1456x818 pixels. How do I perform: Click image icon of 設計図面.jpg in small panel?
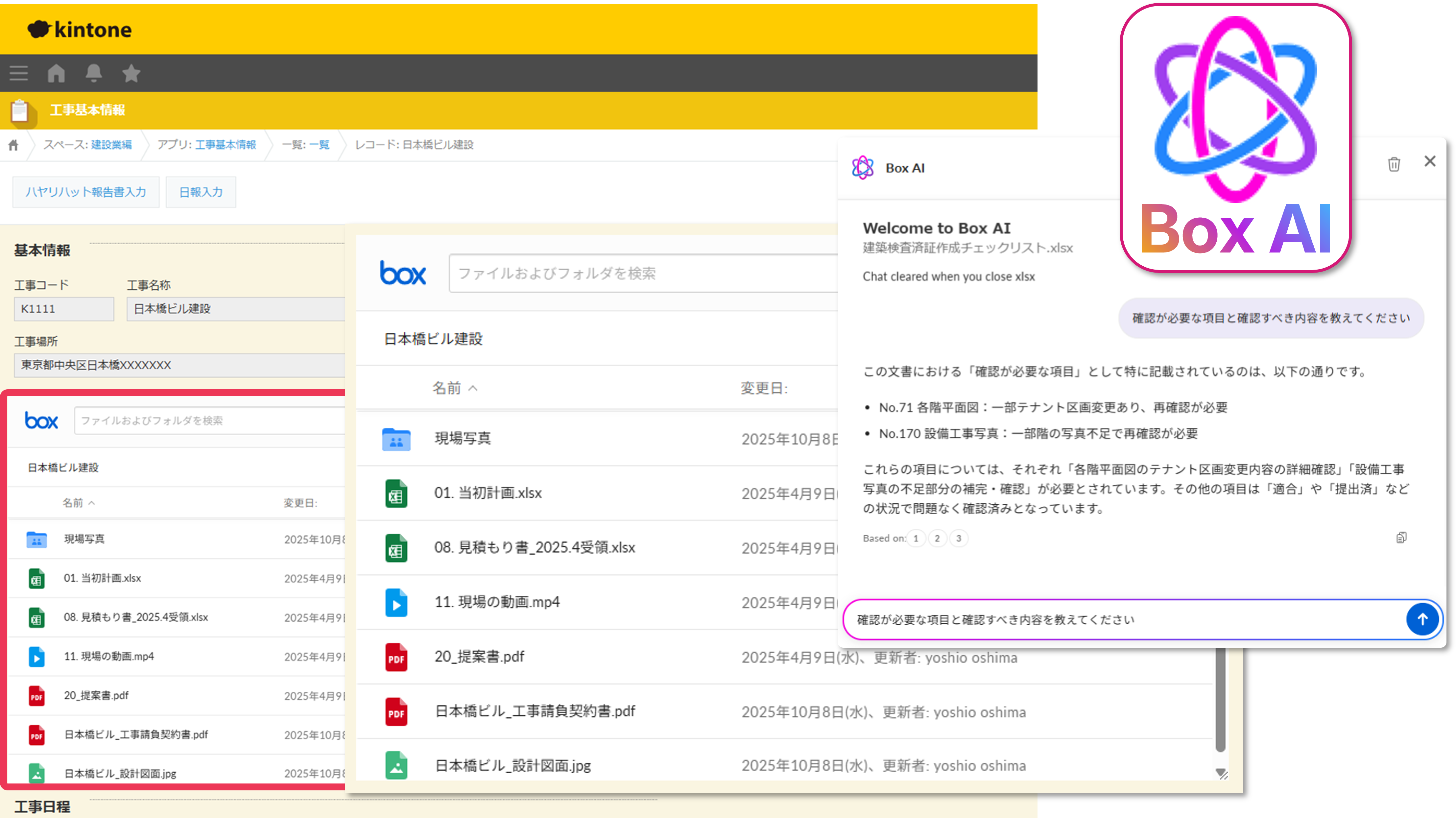pyautogui.click(x=37, y=773)
